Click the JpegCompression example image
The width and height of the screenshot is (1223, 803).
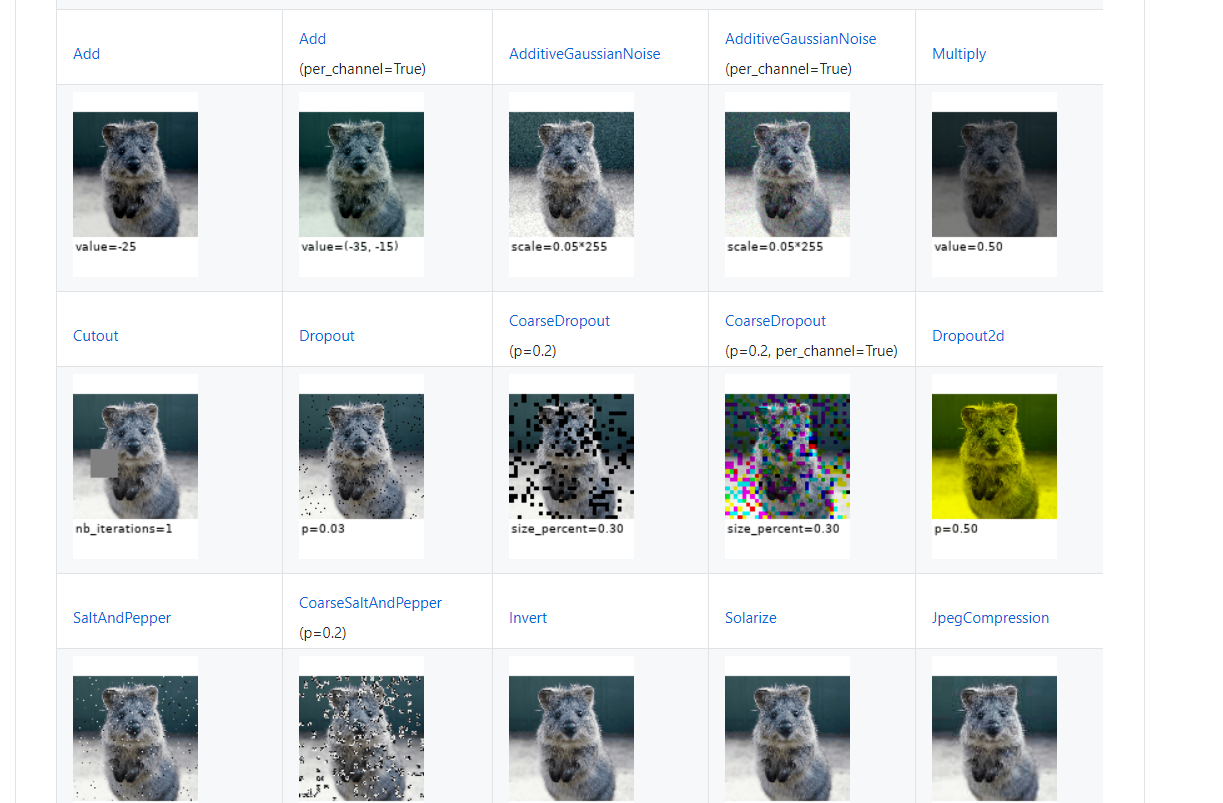tap(994, 730)
